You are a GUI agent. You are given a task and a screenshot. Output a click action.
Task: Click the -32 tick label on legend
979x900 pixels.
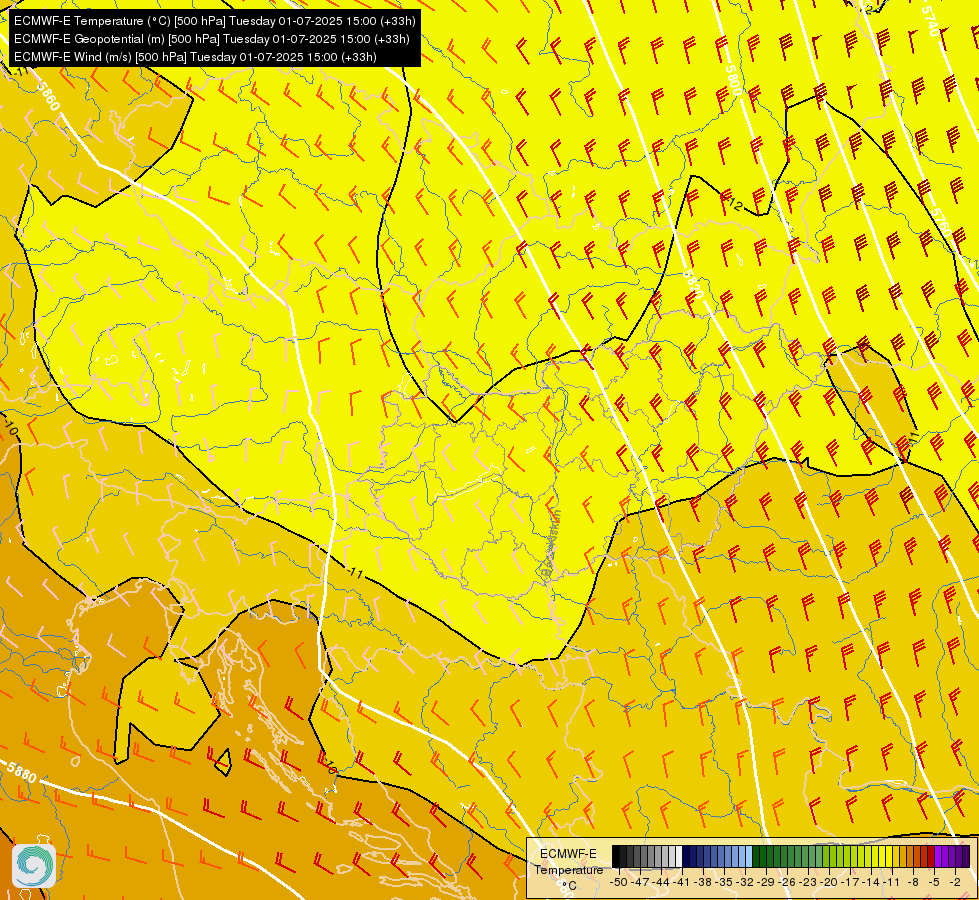(745, 883)
